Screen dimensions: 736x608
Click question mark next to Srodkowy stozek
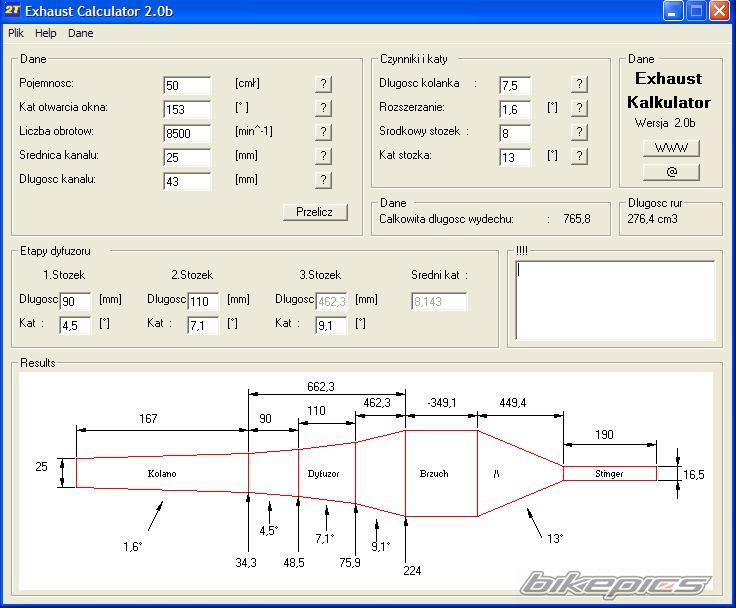coord(579,132)
